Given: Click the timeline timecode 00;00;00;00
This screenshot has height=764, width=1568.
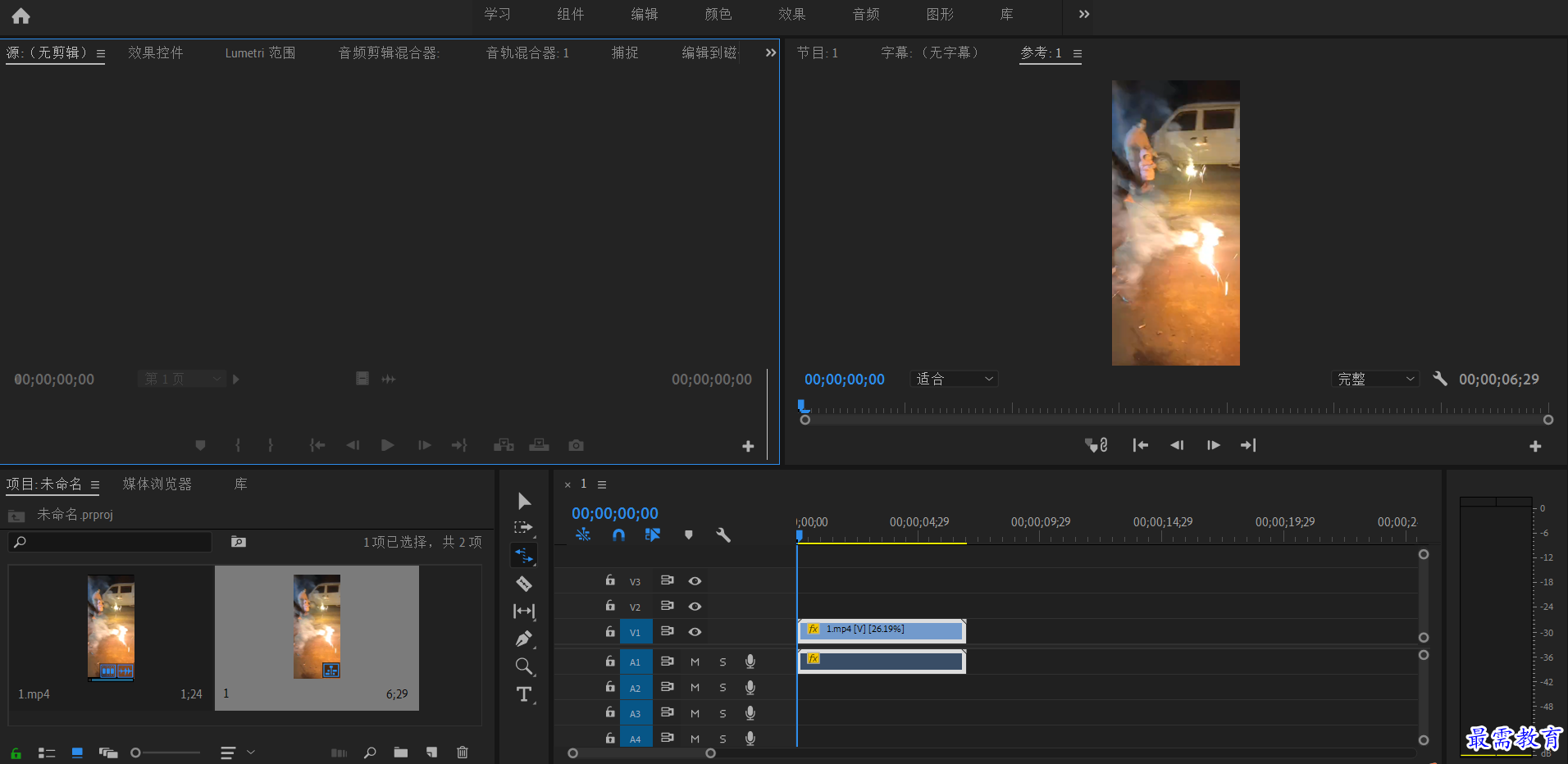Looking at the screenshot, I should click(x=615, y=513).
